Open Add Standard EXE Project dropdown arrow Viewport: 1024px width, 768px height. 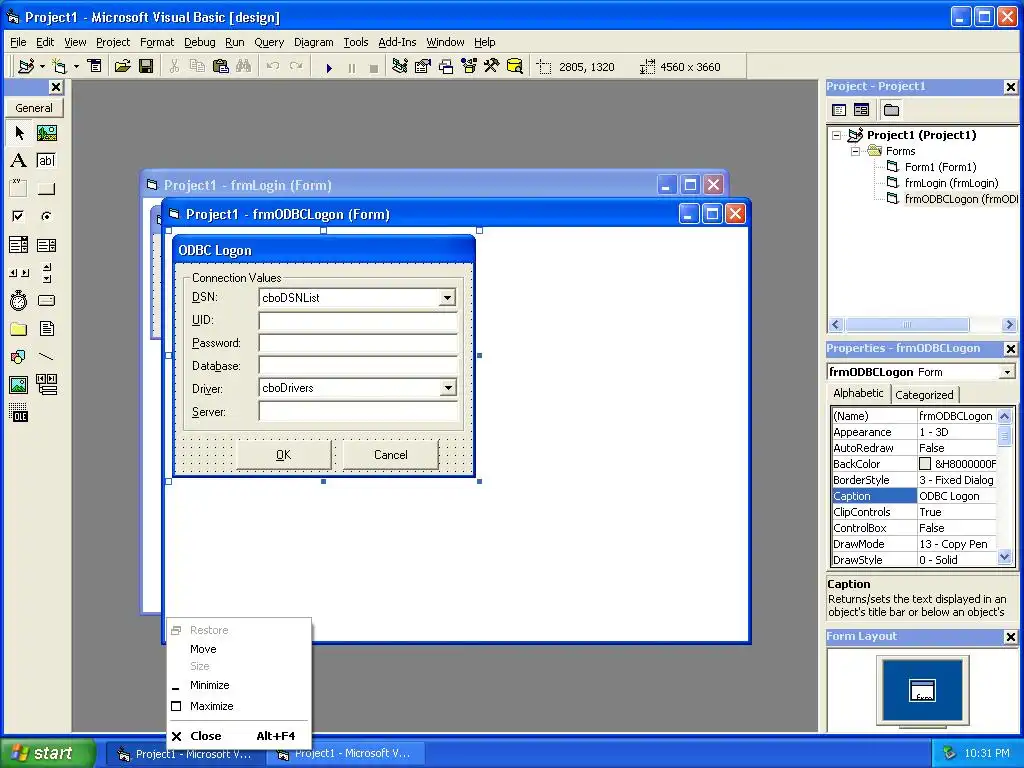click(x=42, y=66)
